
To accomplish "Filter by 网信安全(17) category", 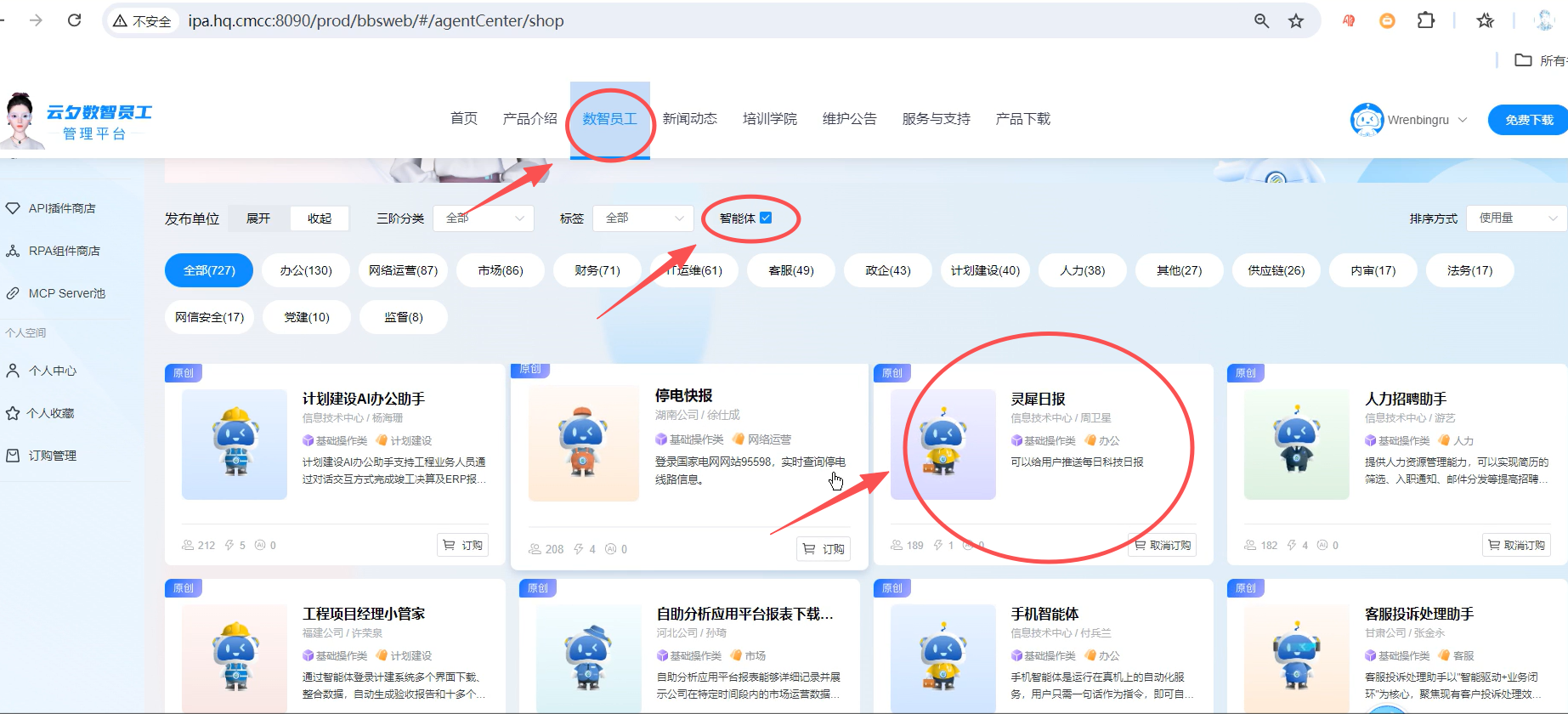I will (209, 317).
